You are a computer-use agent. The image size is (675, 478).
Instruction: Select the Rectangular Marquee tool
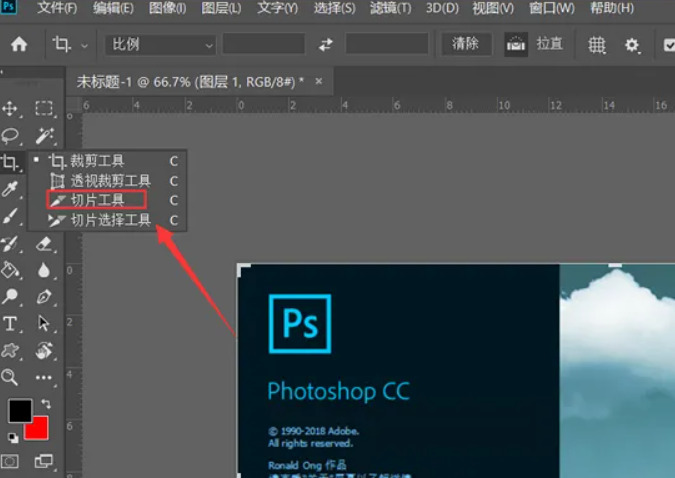(44, 109)
